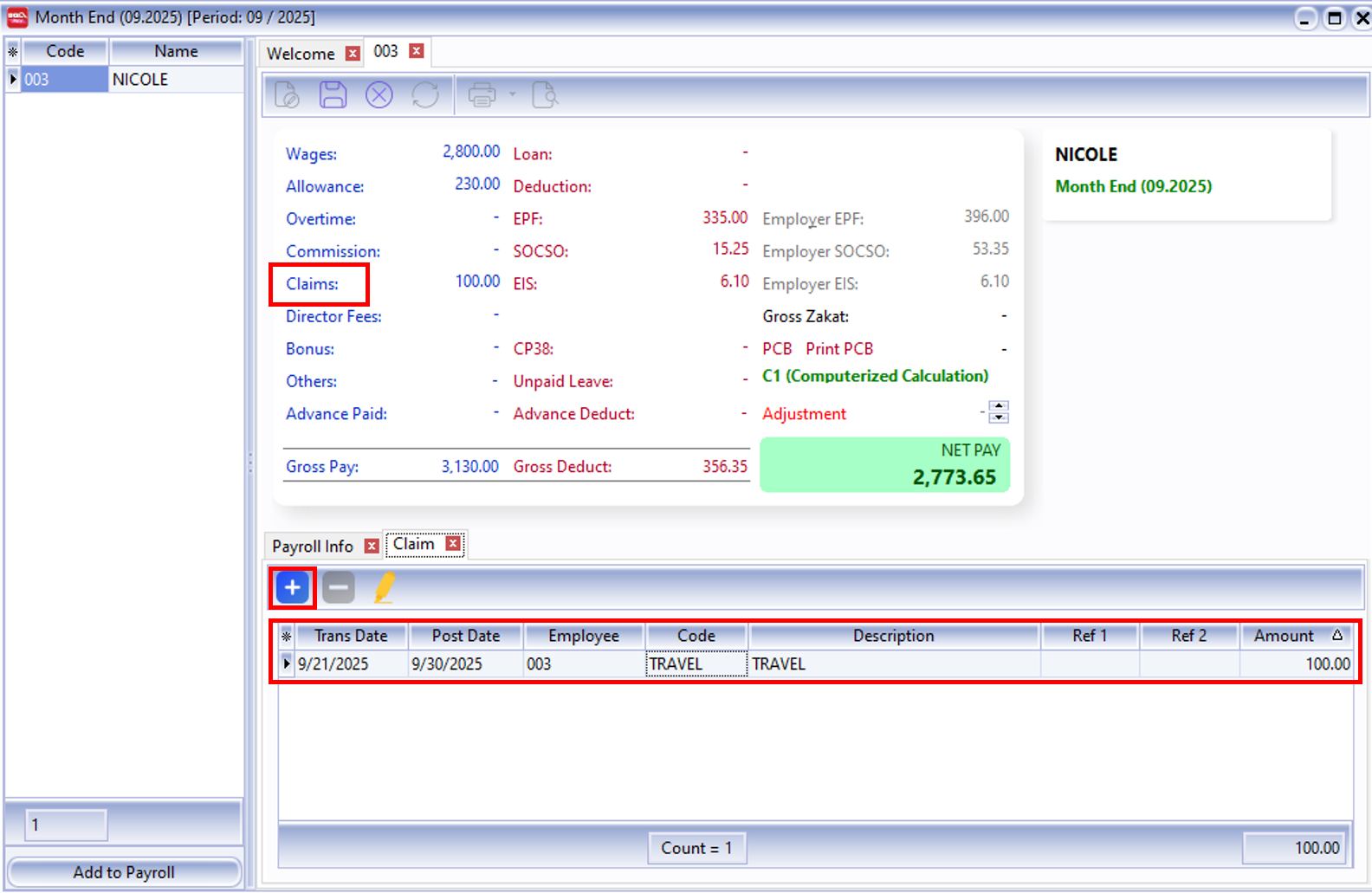Add a new claim with plus button

[x=293, y=587]
